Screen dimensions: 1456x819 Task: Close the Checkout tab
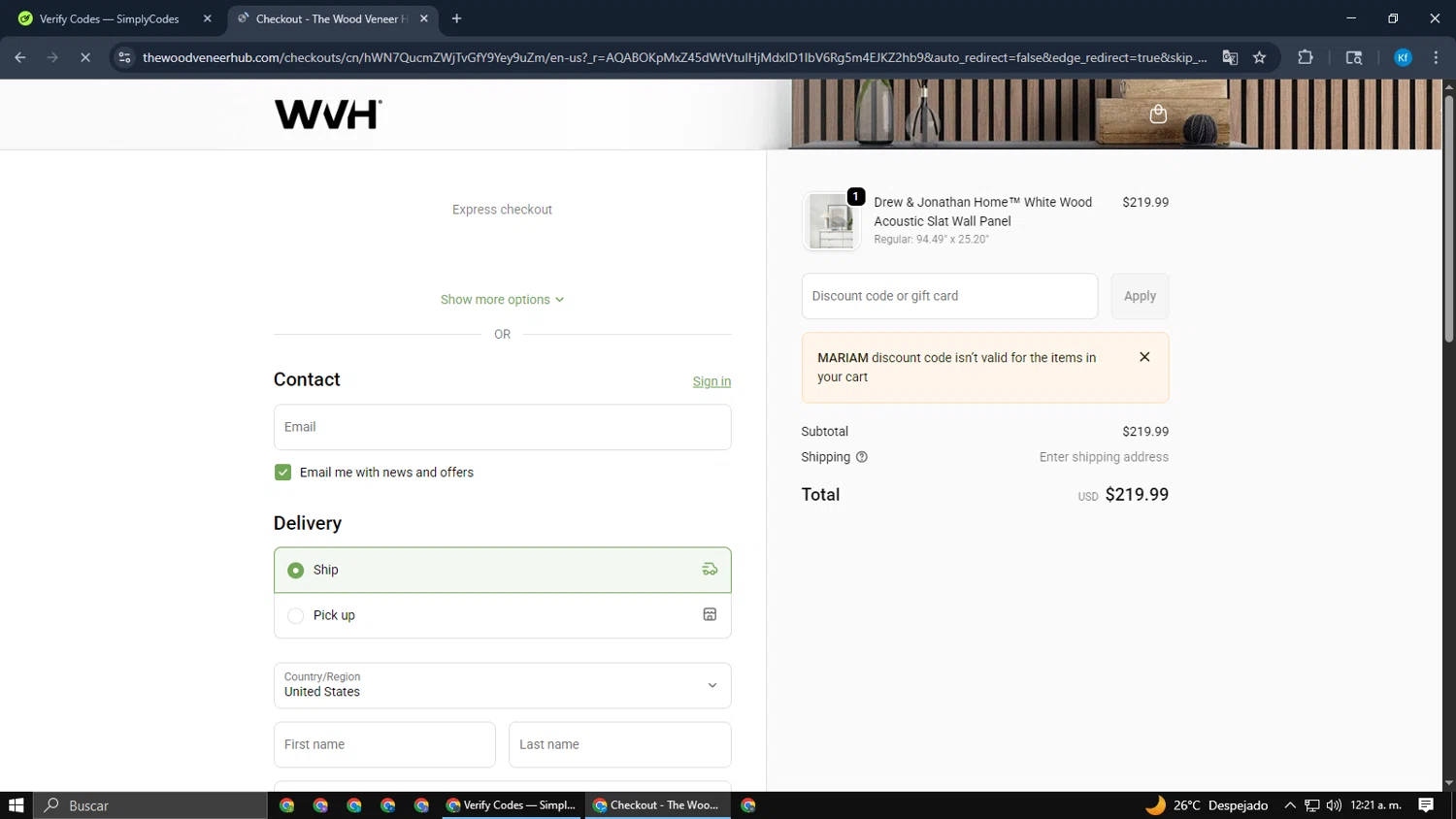tap(424, 18)
